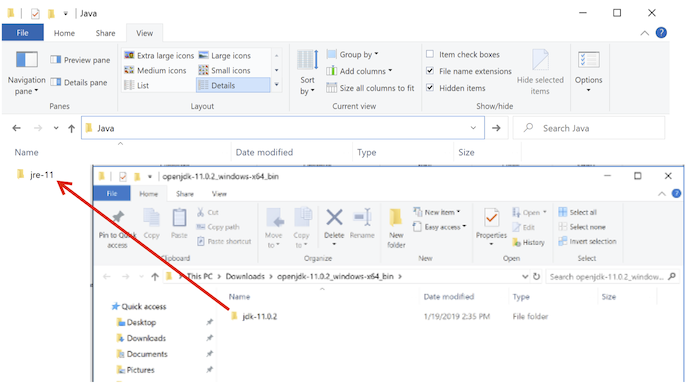Choose List layout
The image size is (686, 383).
pyautogui.click(x=136, y=85)
